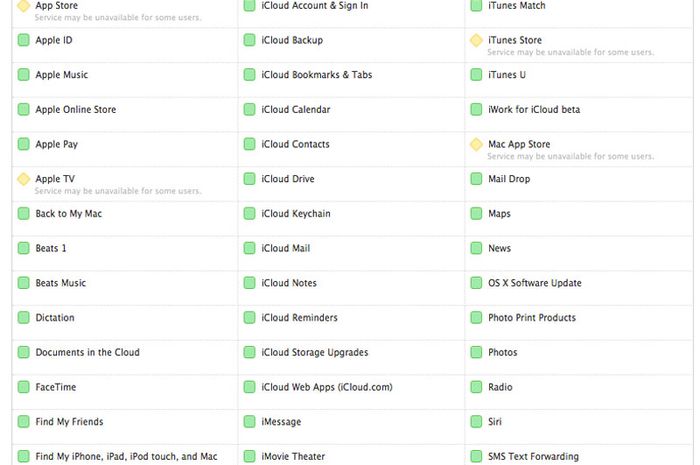The height and width of the screenshot is (465, 700).
Task: Click the green icon beside iMessage
Action: 250,422
